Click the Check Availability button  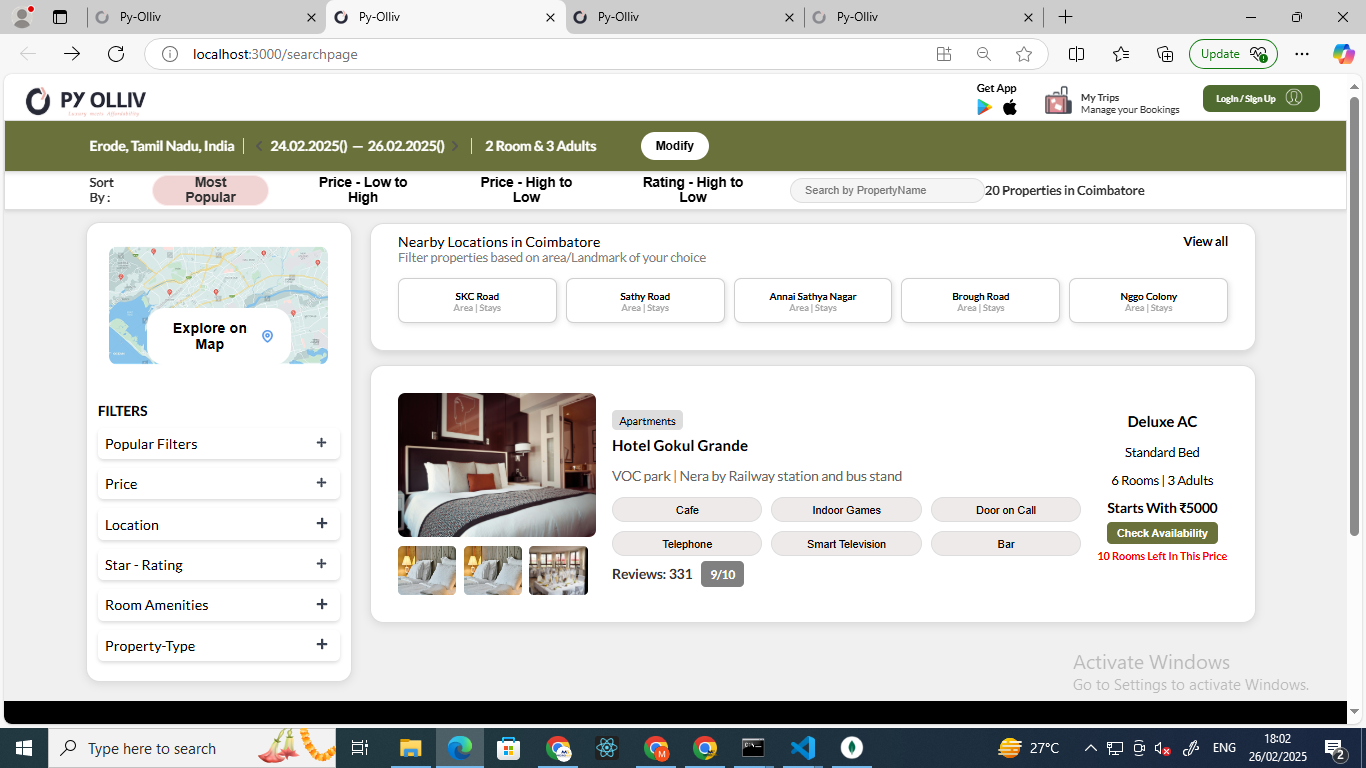1161,533
